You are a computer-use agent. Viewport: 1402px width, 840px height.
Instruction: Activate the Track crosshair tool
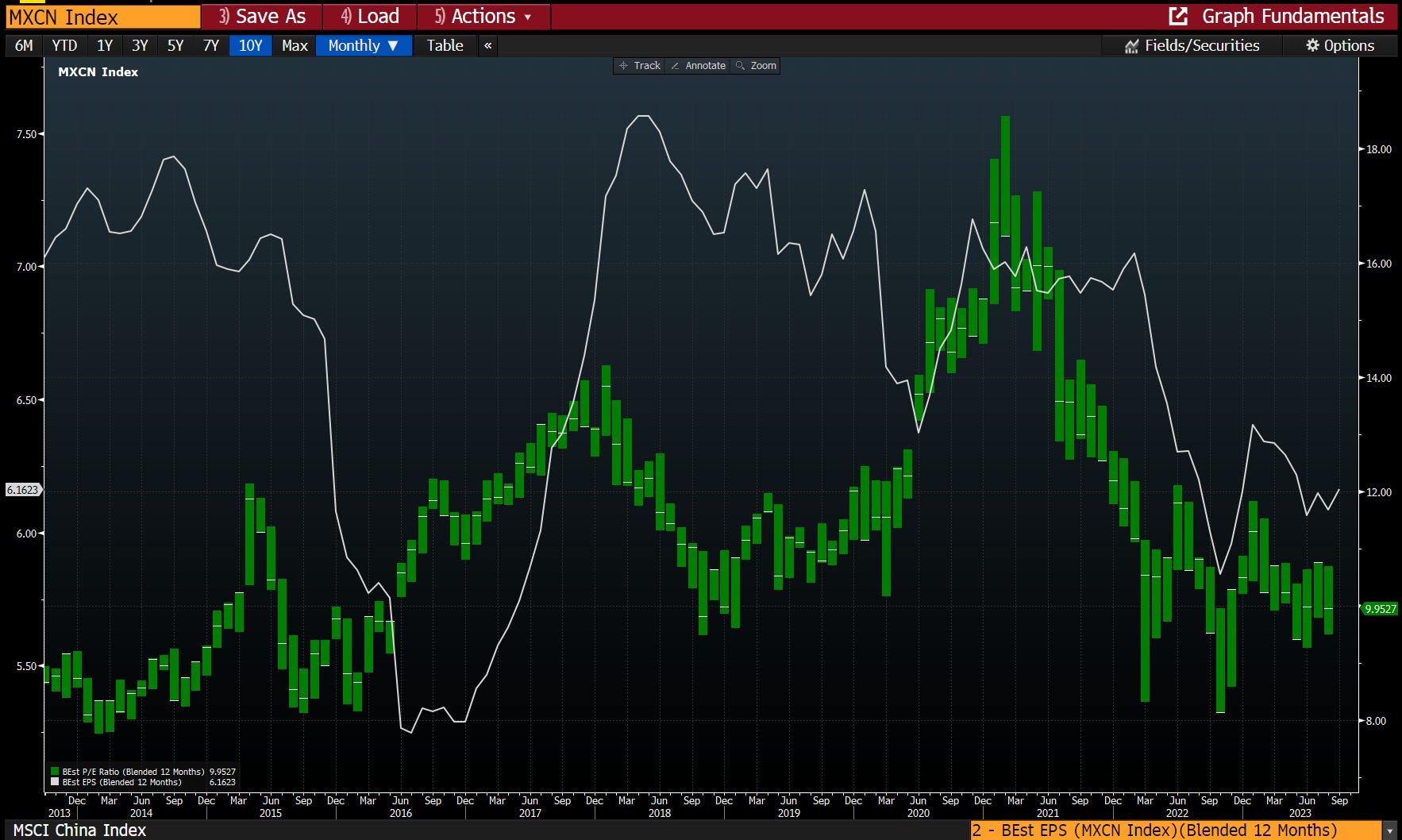(x=640, y=66)
